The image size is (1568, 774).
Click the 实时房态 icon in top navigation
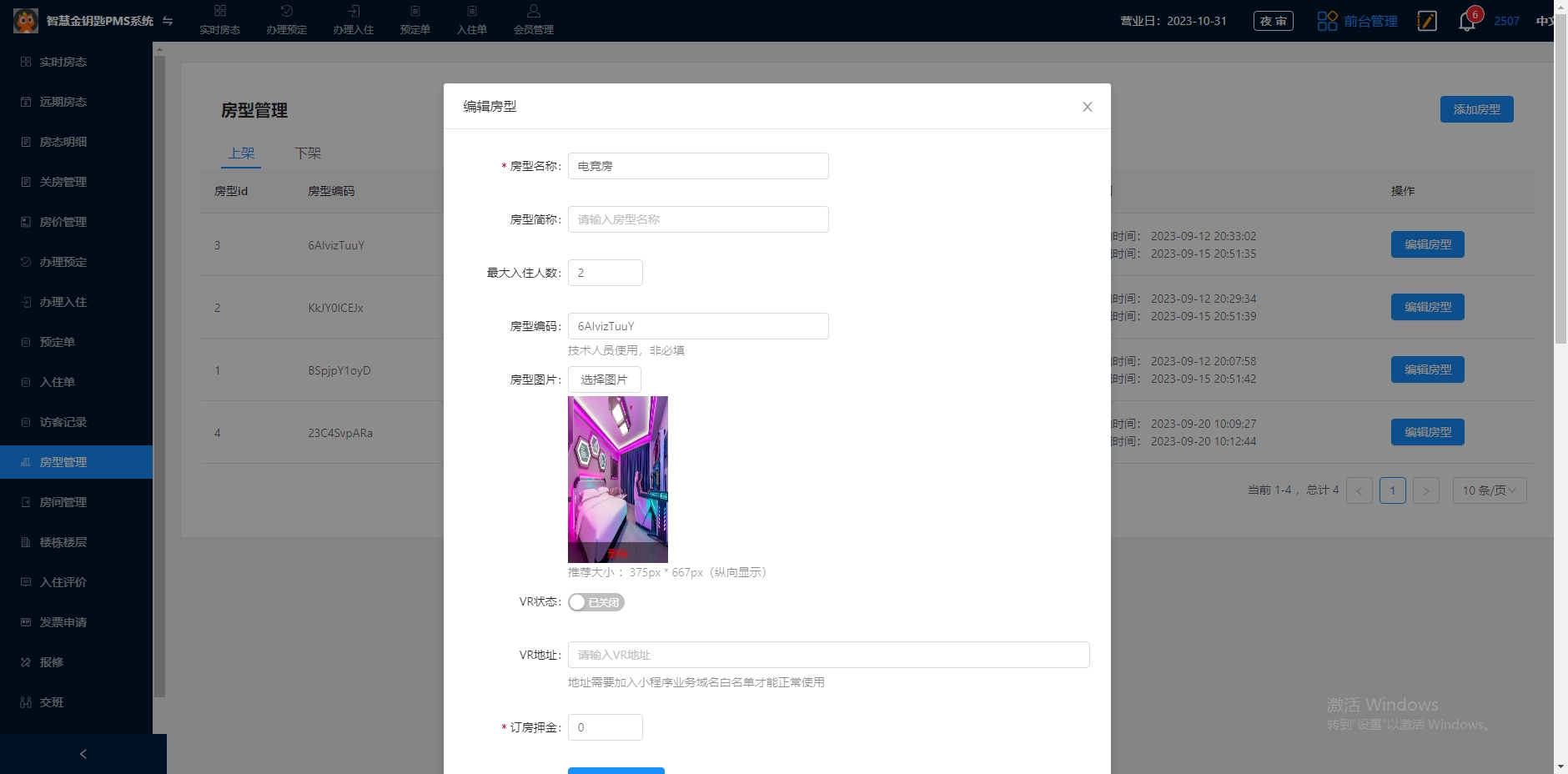coord(219,12)
